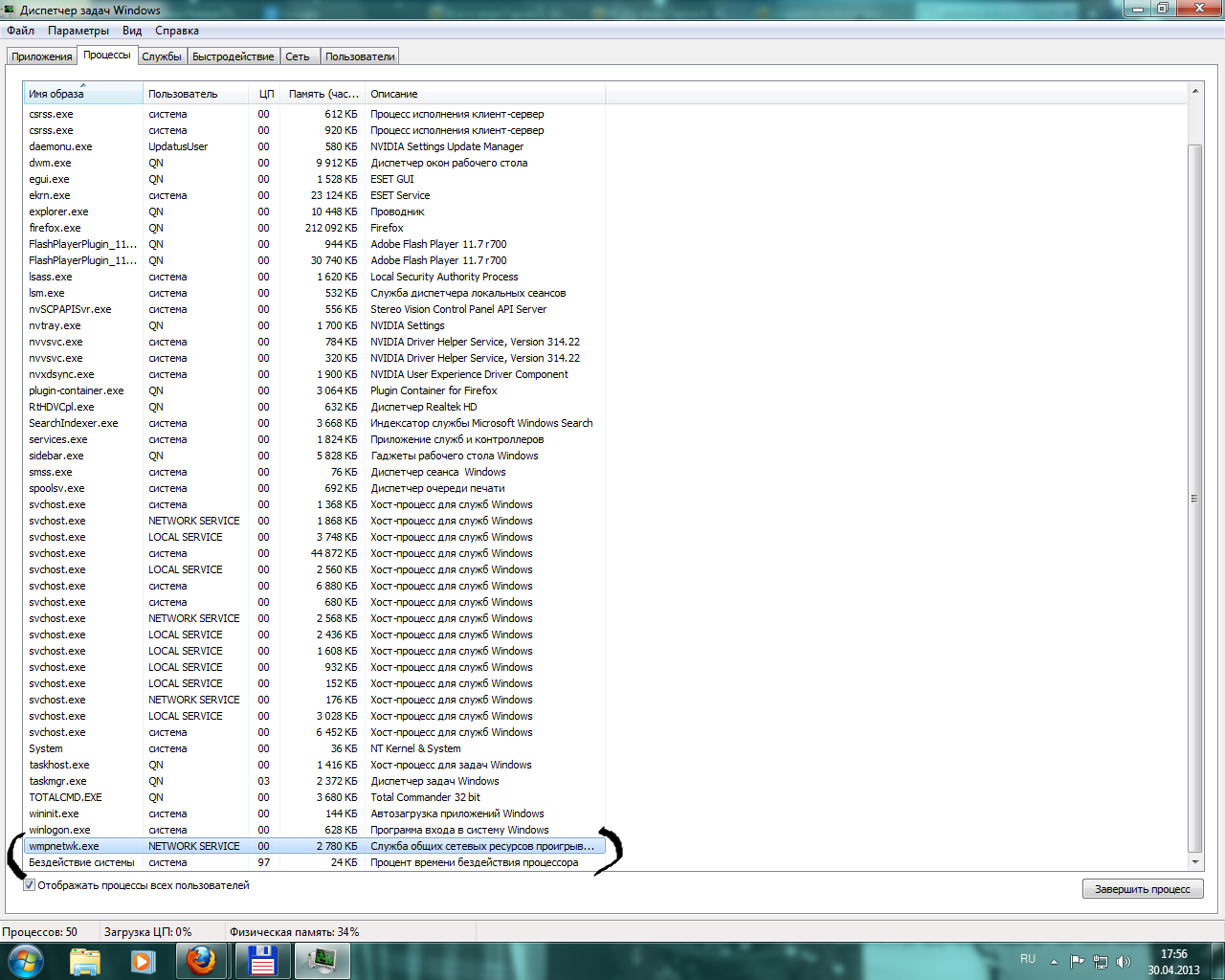Sort by the 'Пользователь' column header
This screenshot has width=1225, height=980.
[196, 94]
